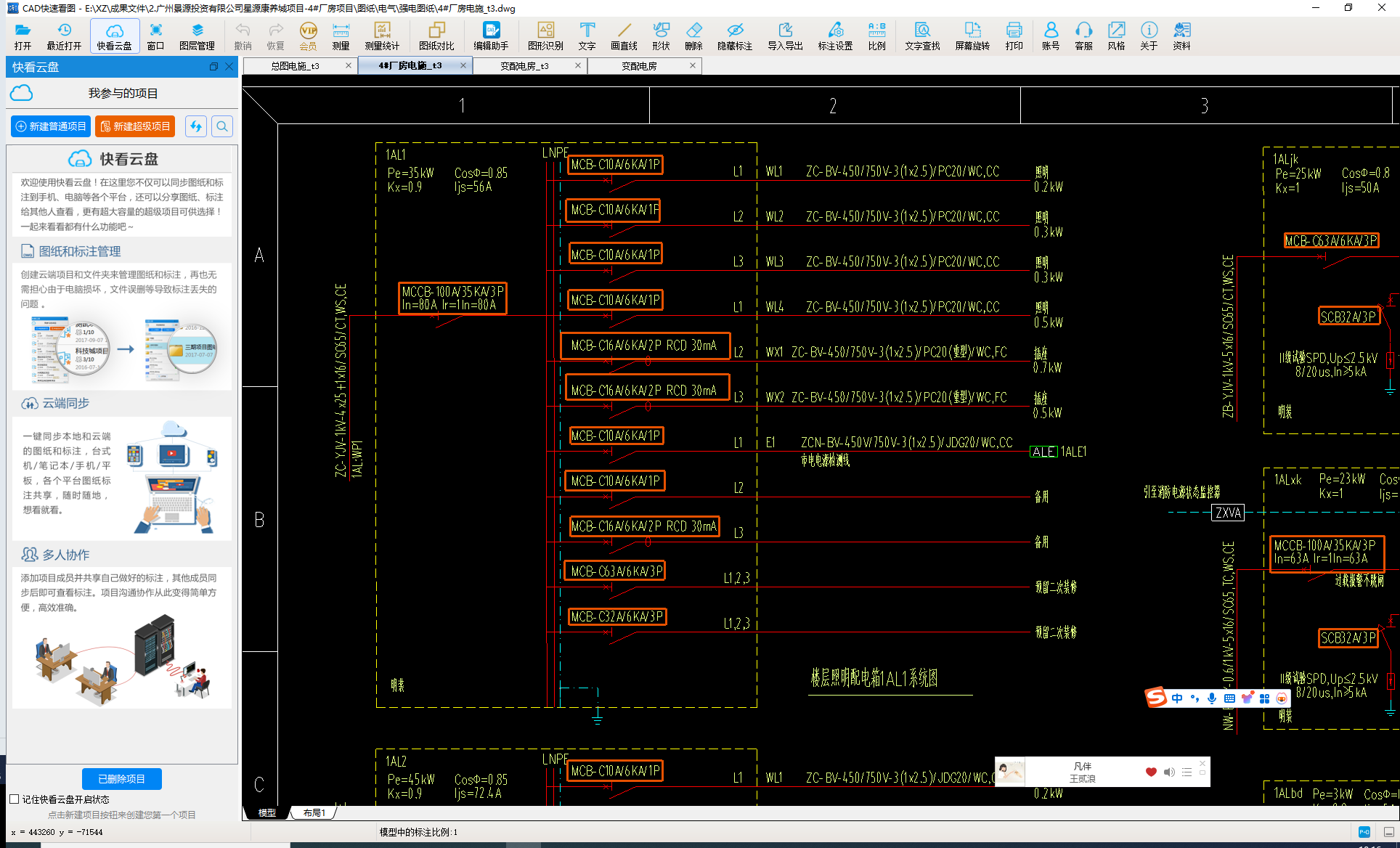Open the 关于 about dialog
The image size is (1400, 848).
pyautogui.click(x=1149, y=36)
